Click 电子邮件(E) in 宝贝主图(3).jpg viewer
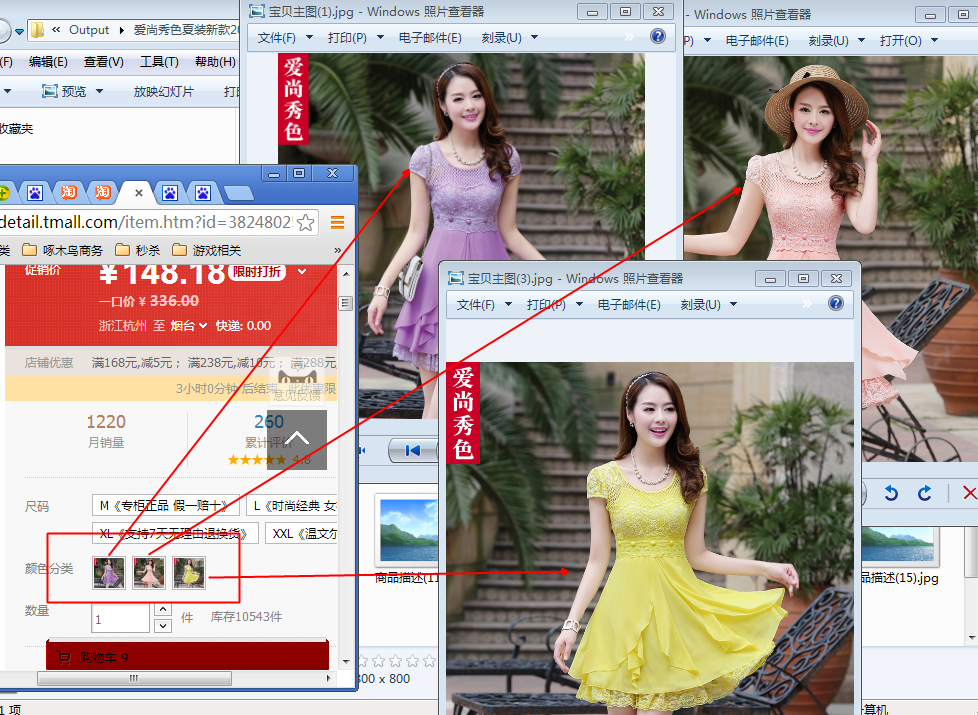Image resolution: width=978 pixels, height=715 pixels. point(629,304)
